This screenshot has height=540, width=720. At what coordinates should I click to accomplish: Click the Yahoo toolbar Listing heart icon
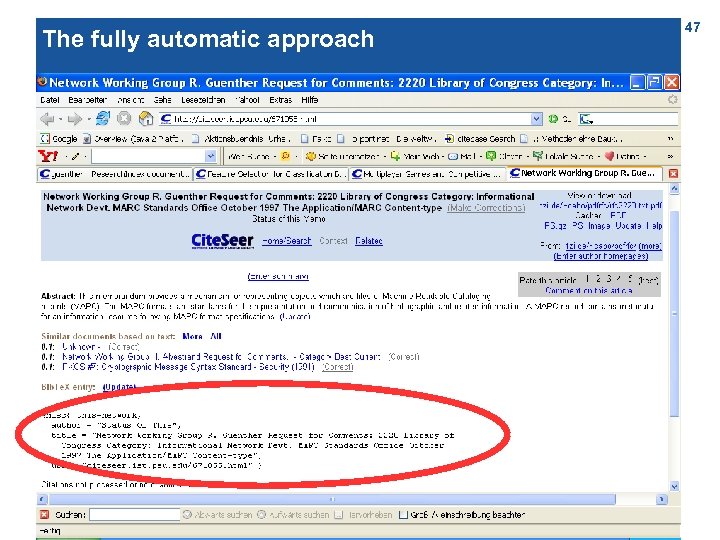point(609,156)
